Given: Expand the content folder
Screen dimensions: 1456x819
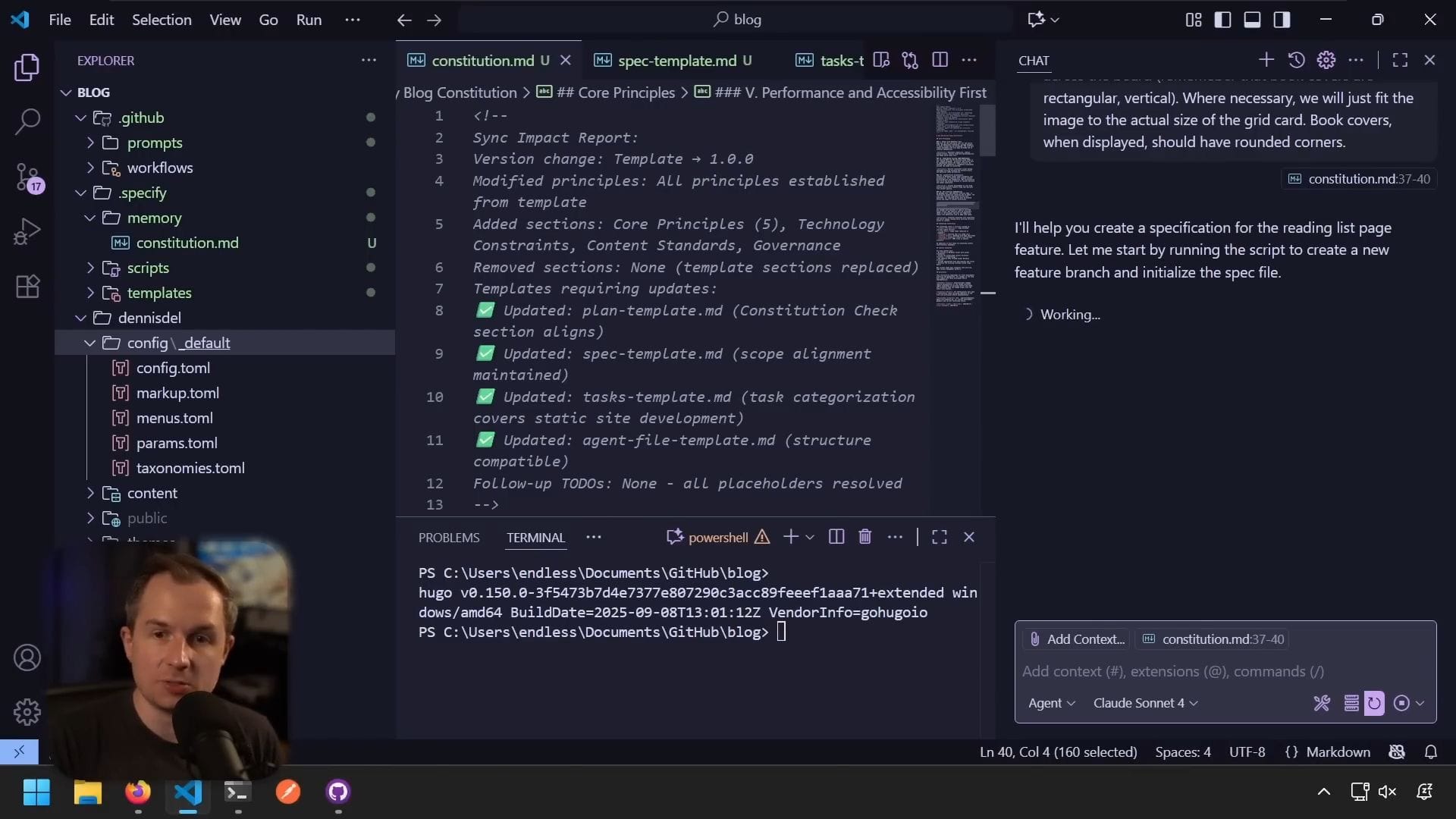Looking at the screenshot, I should (x=152, y=493).
